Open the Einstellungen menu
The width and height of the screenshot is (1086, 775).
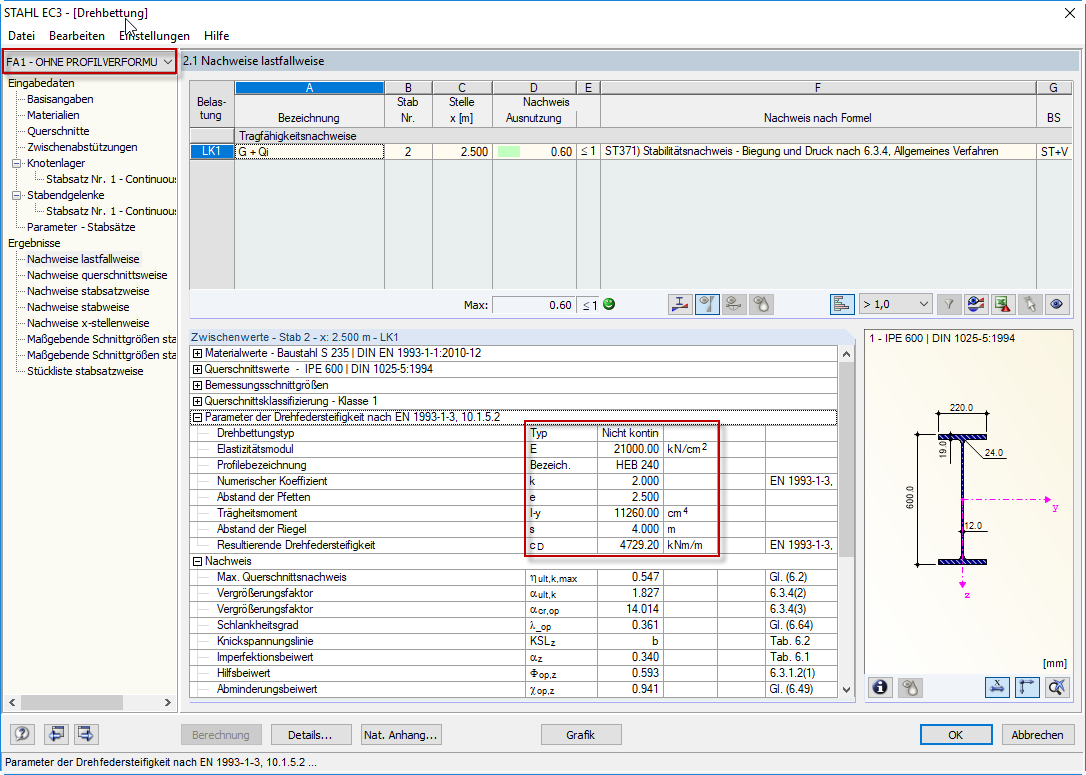[154, 36]
